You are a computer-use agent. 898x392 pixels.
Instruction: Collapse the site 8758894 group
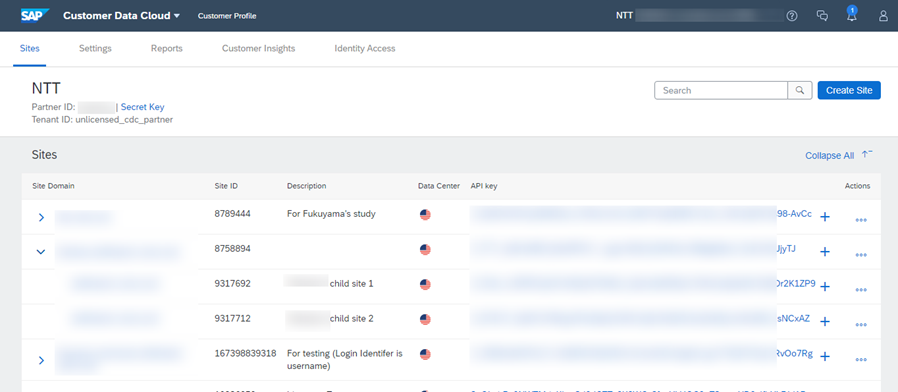click(x=41, y=252)
